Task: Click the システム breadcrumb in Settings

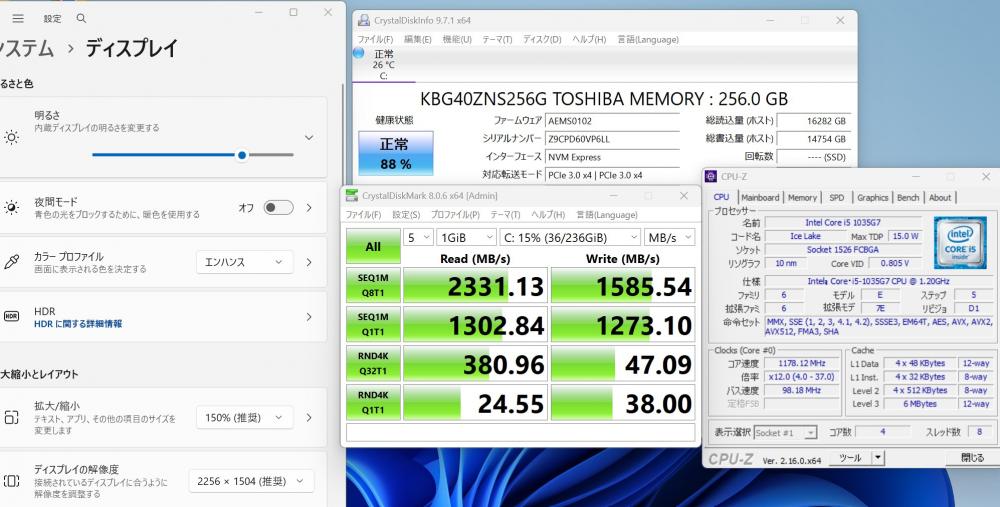Action: (27, 48)
